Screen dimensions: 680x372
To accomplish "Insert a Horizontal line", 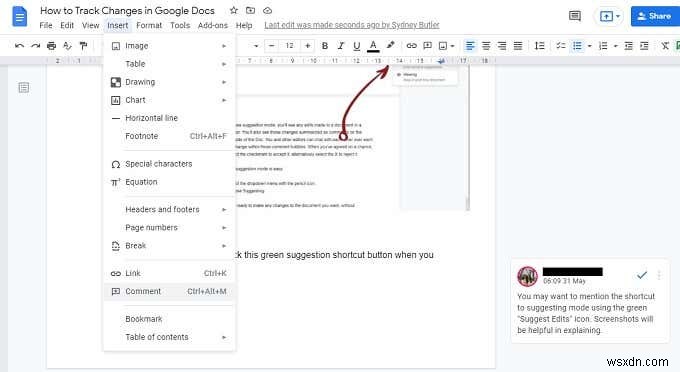I will (x=169, y=118).
